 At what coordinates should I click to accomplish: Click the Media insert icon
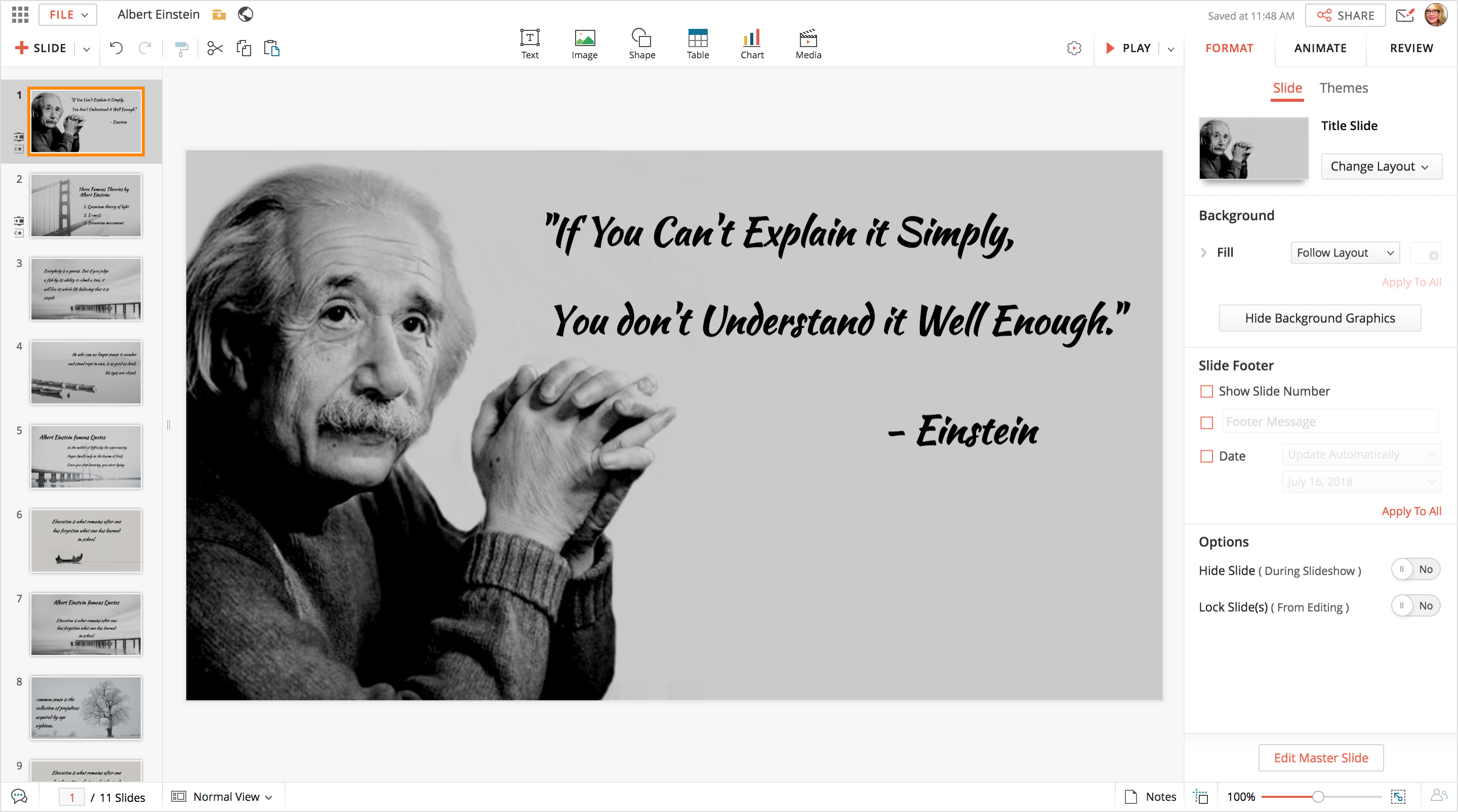coord(807,44)
